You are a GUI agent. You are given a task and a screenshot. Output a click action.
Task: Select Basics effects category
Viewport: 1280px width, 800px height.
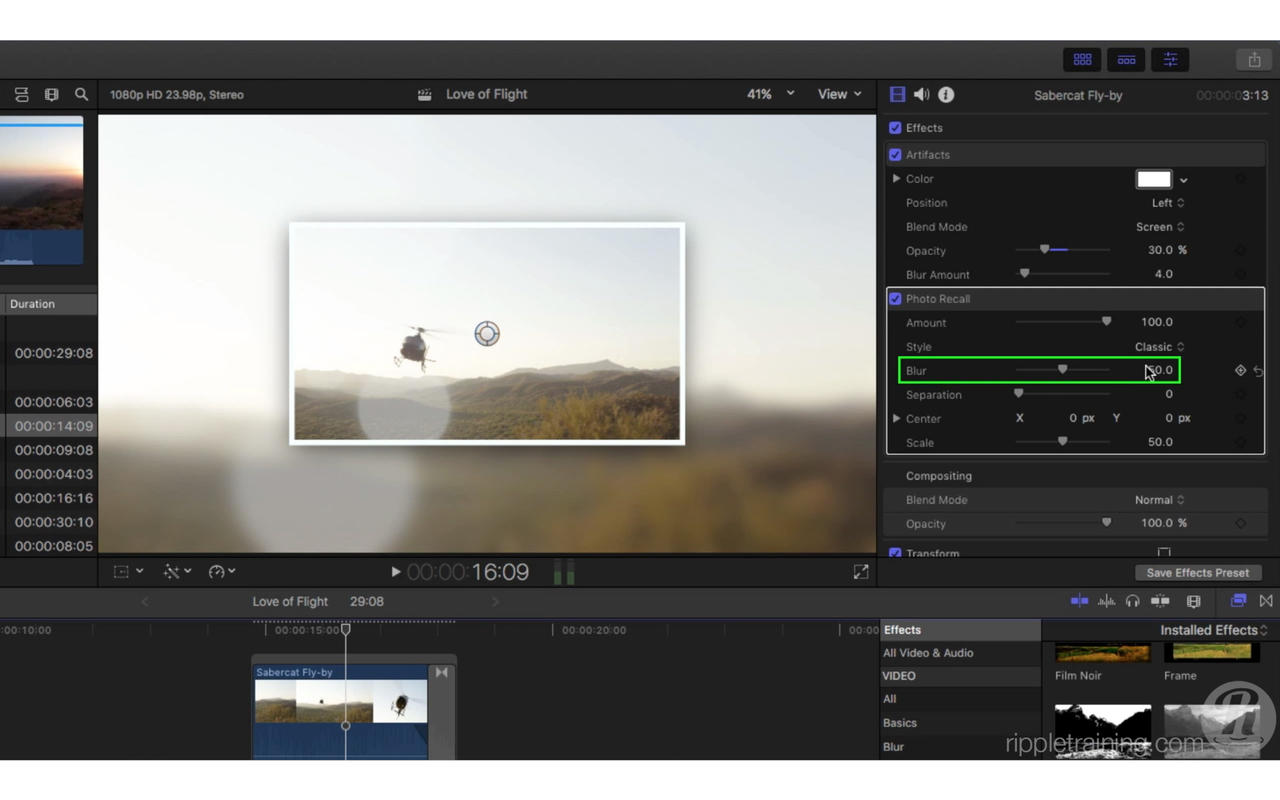(900, 723)
